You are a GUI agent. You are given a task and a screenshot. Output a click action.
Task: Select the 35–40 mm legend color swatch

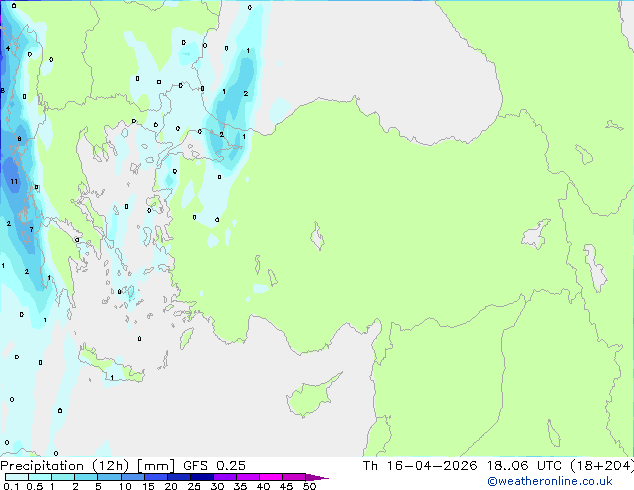pos(247,477)
